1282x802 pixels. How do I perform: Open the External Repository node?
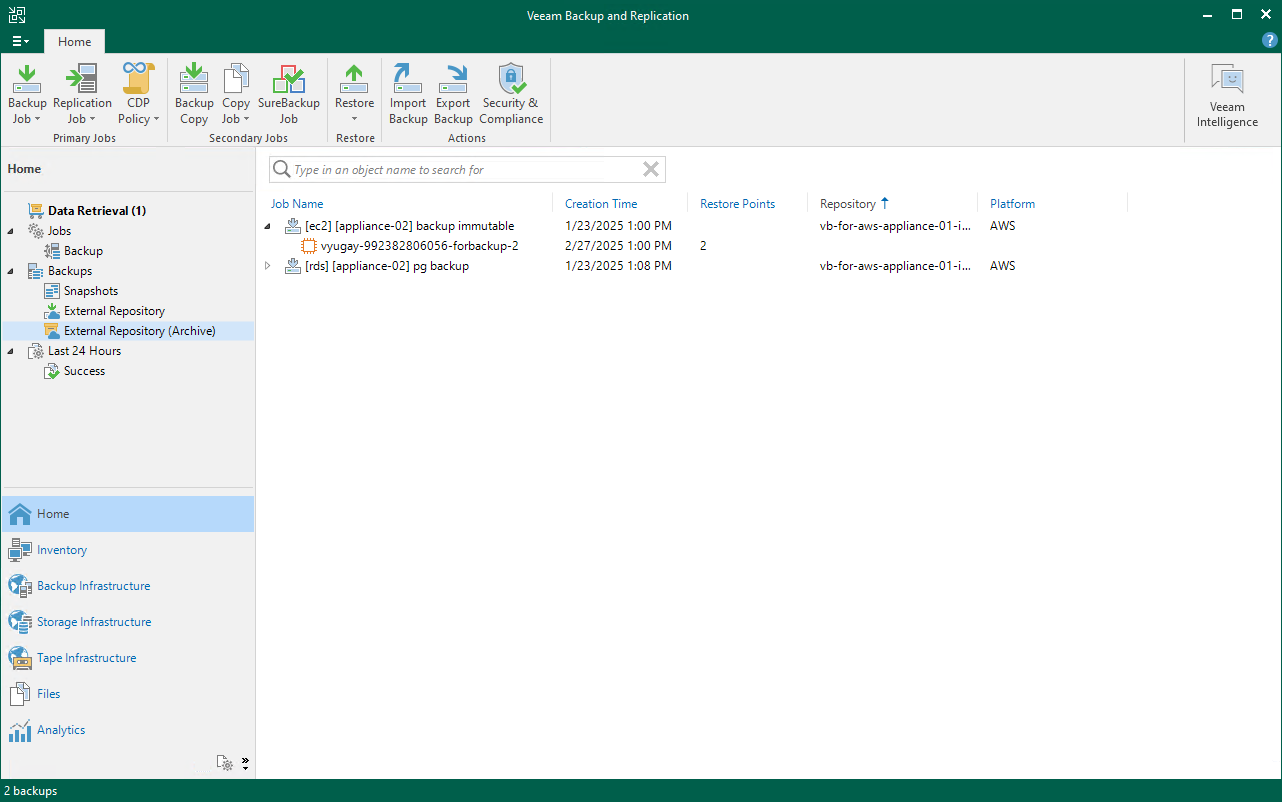coord(114,311)
